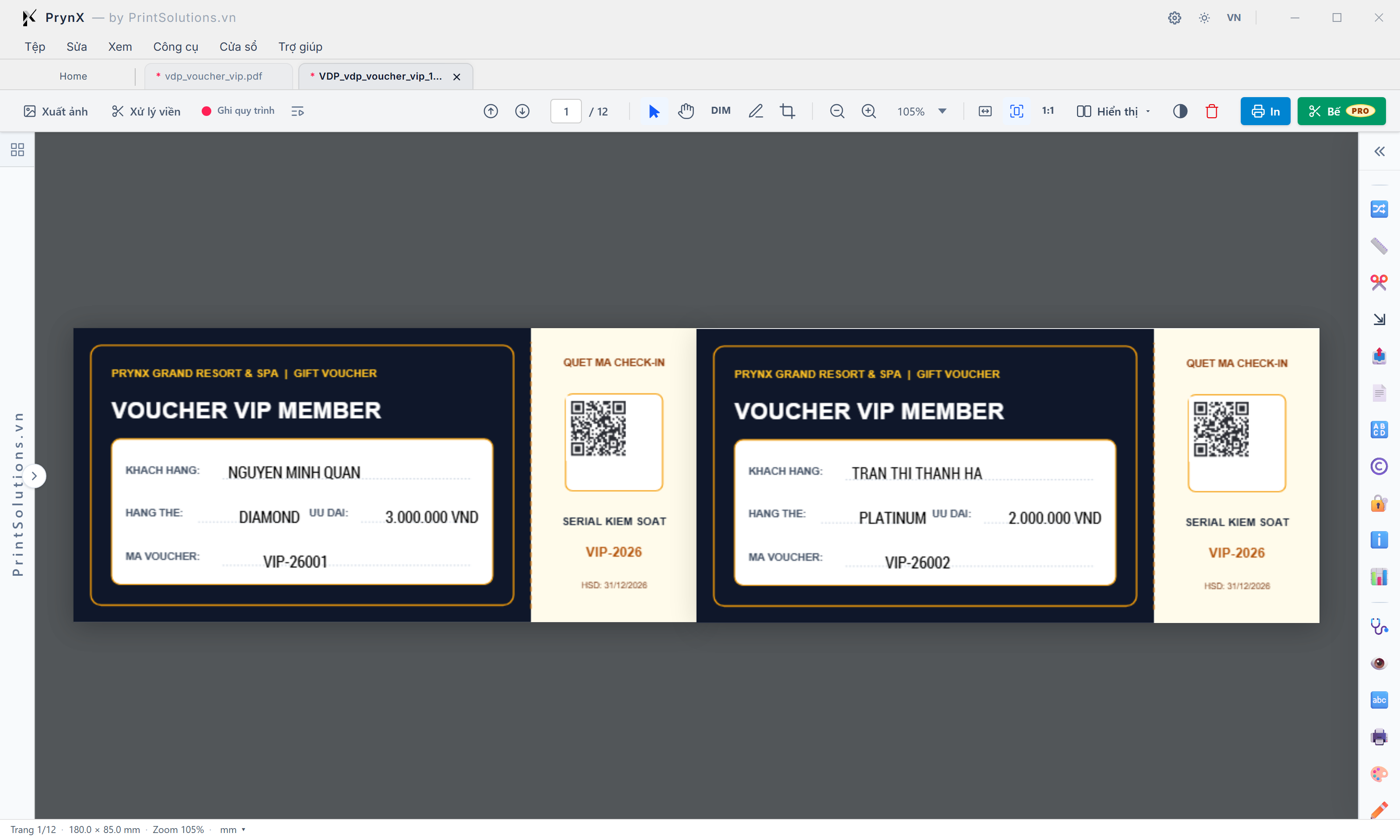Viewport: 1400px width, 840px height.
Task: Zoom out with minus magnifier
Action: click(x=837, y=112)
